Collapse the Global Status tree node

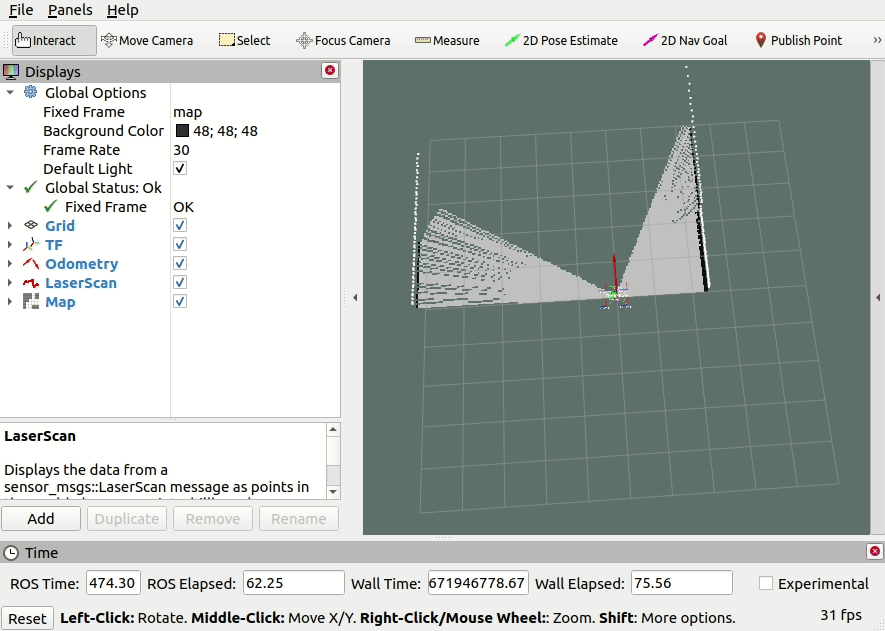tap(10, 187)
